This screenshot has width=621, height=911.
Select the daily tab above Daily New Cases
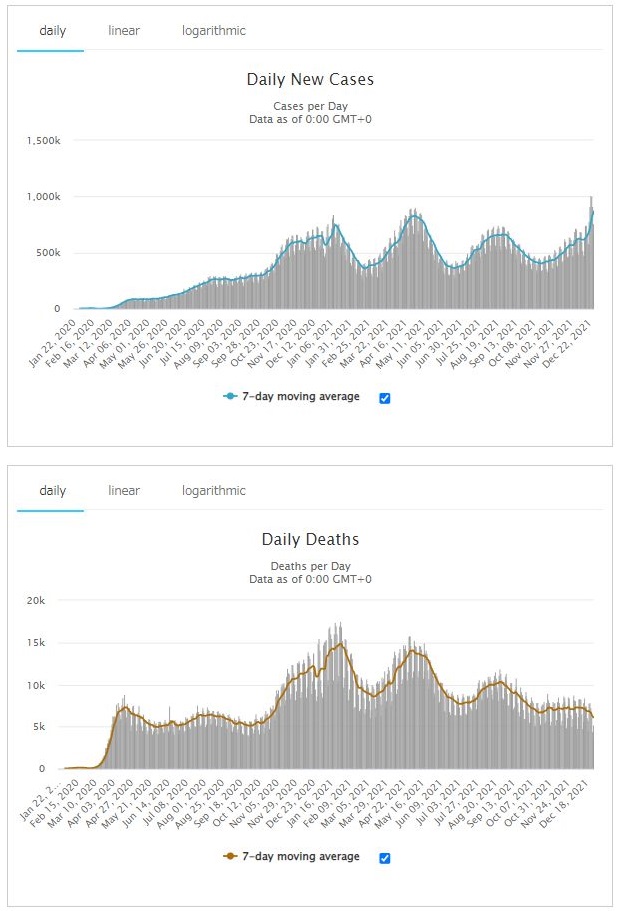pyautogui.click(x=52, y=31)
